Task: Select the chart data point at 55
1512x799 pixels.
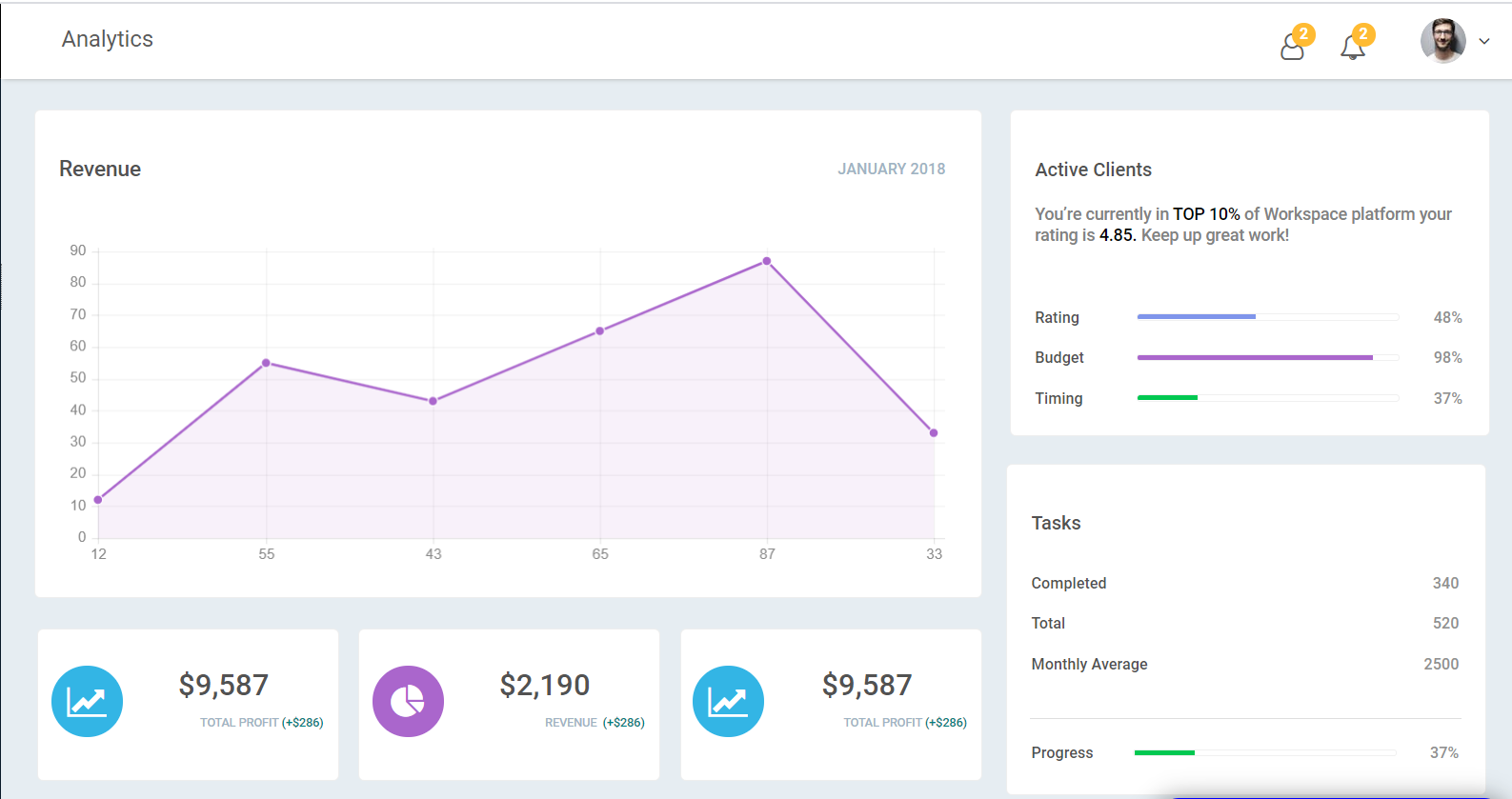Action: (x=266, y=363)
